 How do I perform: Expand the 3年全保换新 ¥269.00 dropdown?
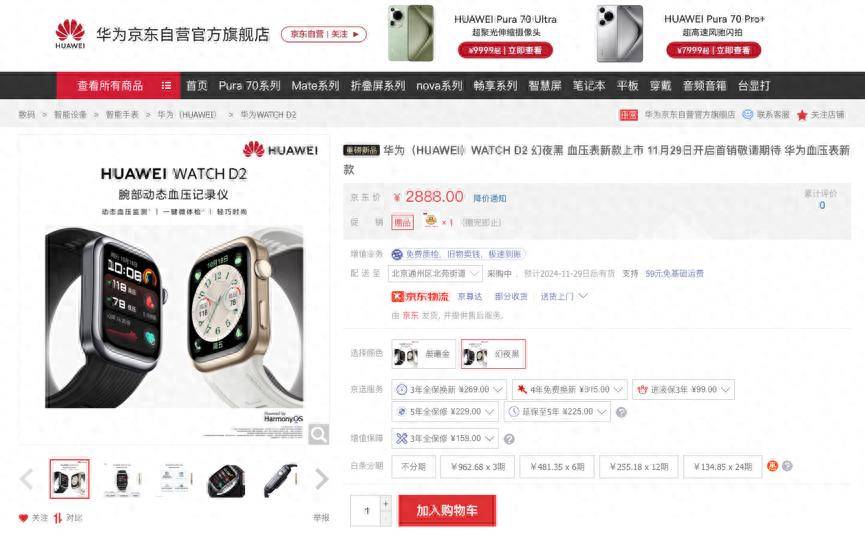point(449,389)
